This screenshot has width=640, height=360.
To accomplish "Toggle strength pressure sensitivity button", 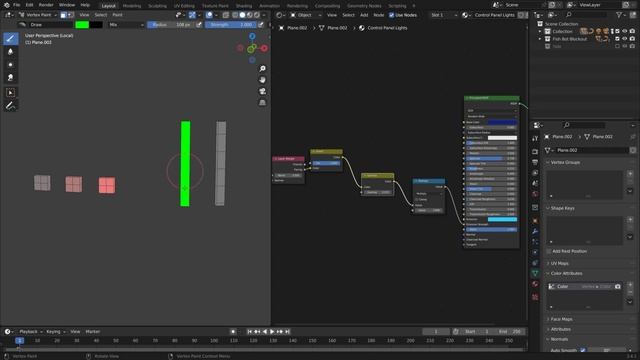I will coord(261,24).
